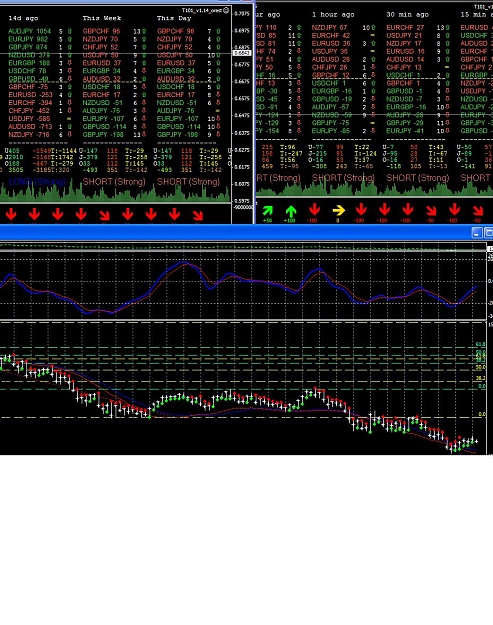Click the GBPCHF 12 row
Screen dimensions: 493x625
344,75
